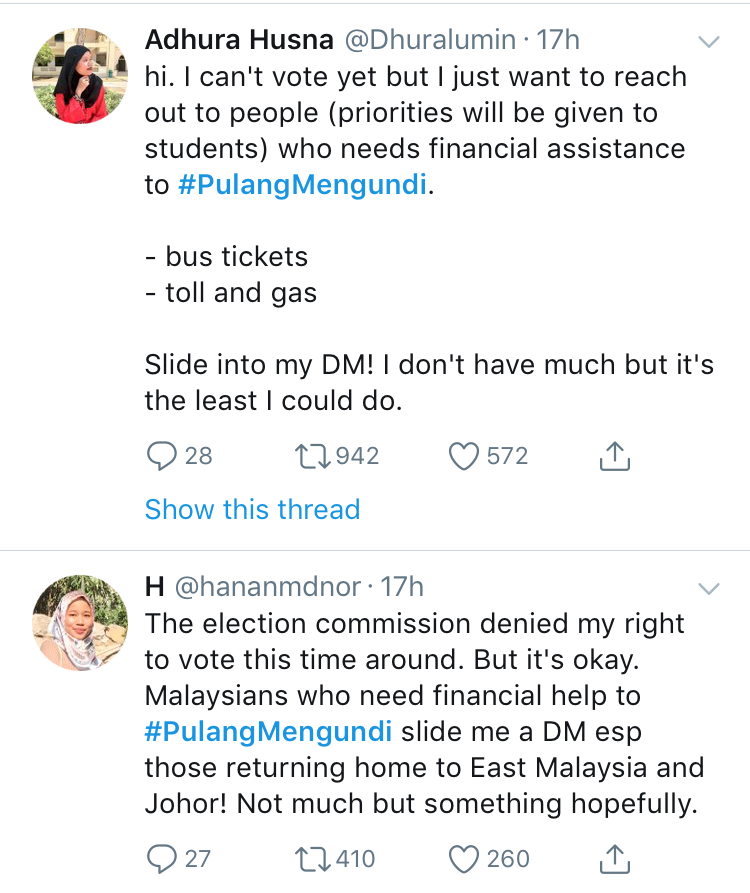The image size is (750, 893).
Task: Share Adhura Husna's tweet via share icon
Action: (x=614, y=456)
